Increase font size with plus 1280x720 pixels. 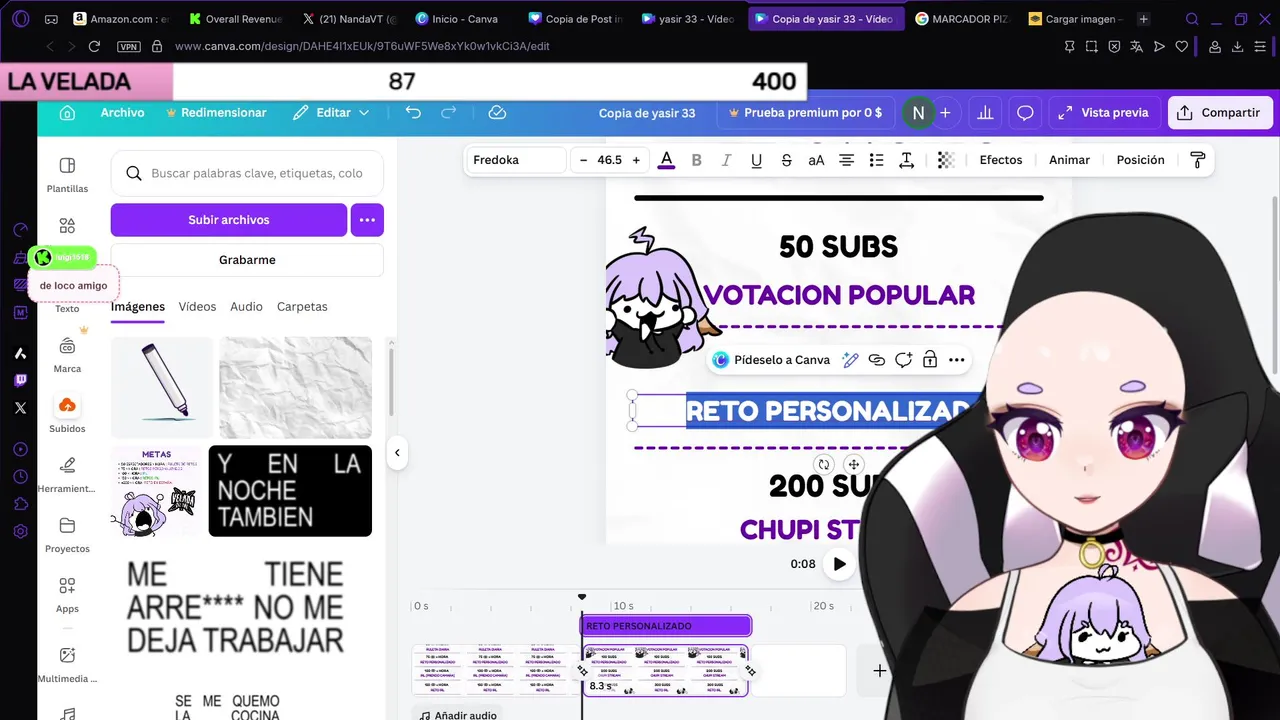click(x=635, y=160)
